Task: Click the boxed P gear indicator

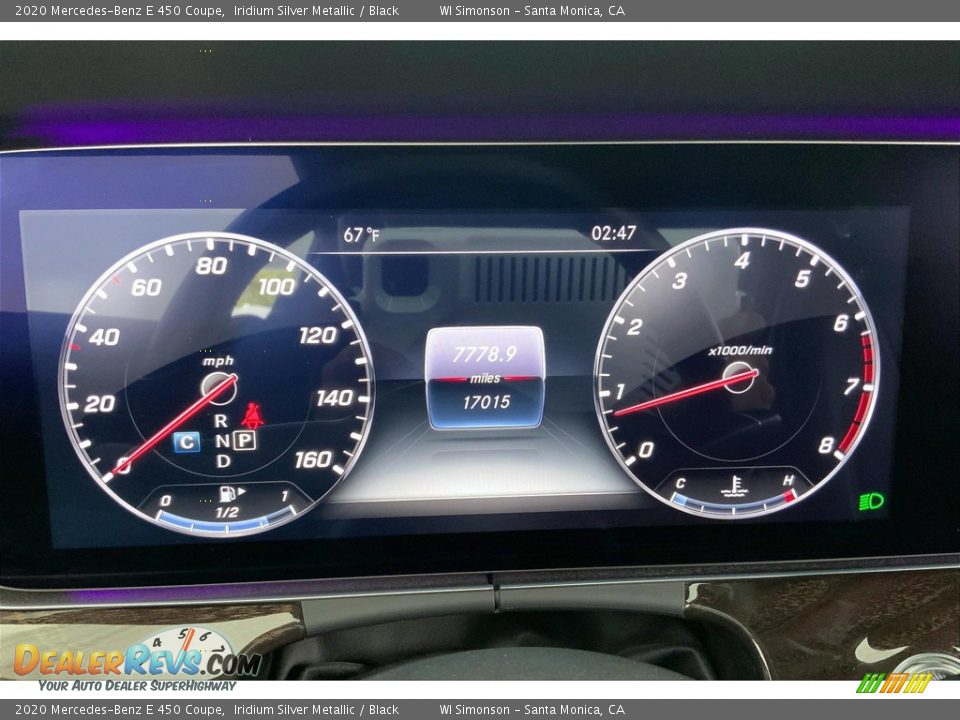Action: pos(244,440)
